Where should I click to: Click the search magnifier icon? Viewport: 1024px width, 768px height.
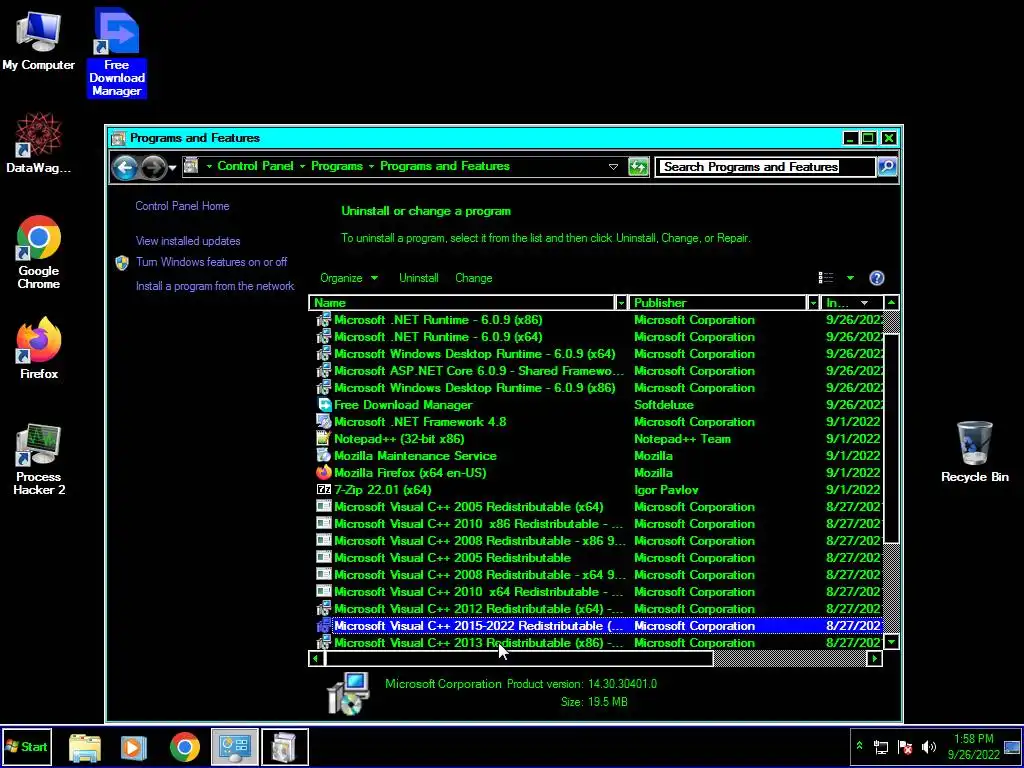pos(887,167)
